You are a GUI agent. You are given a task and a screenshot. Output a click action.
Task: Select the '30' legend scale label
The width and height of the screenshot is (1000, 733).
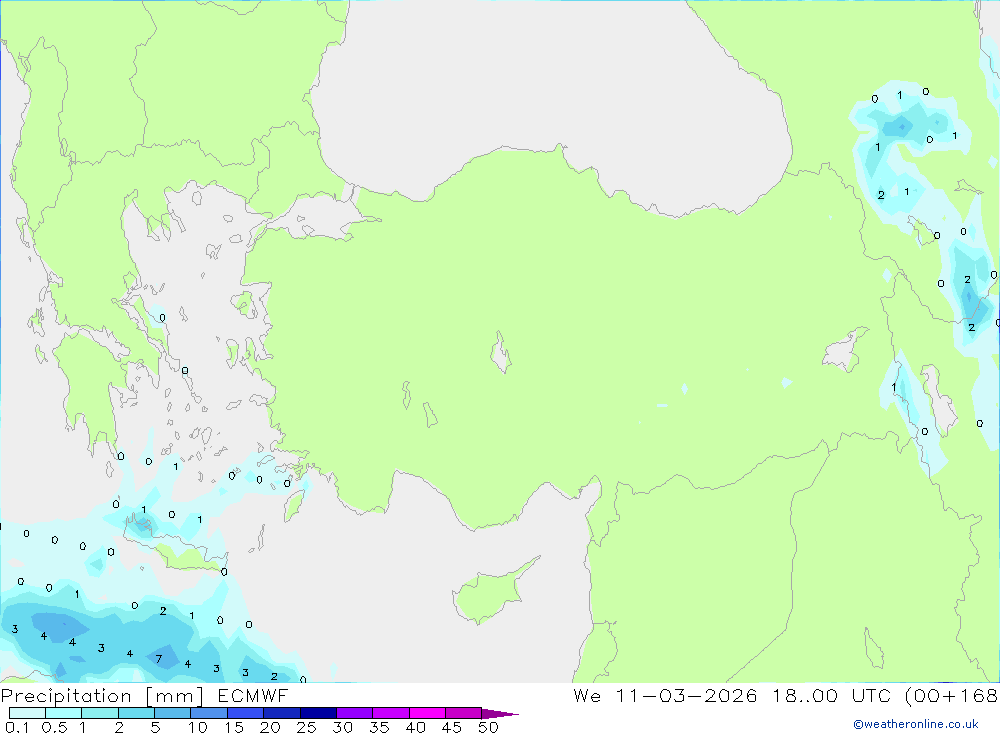343,727
